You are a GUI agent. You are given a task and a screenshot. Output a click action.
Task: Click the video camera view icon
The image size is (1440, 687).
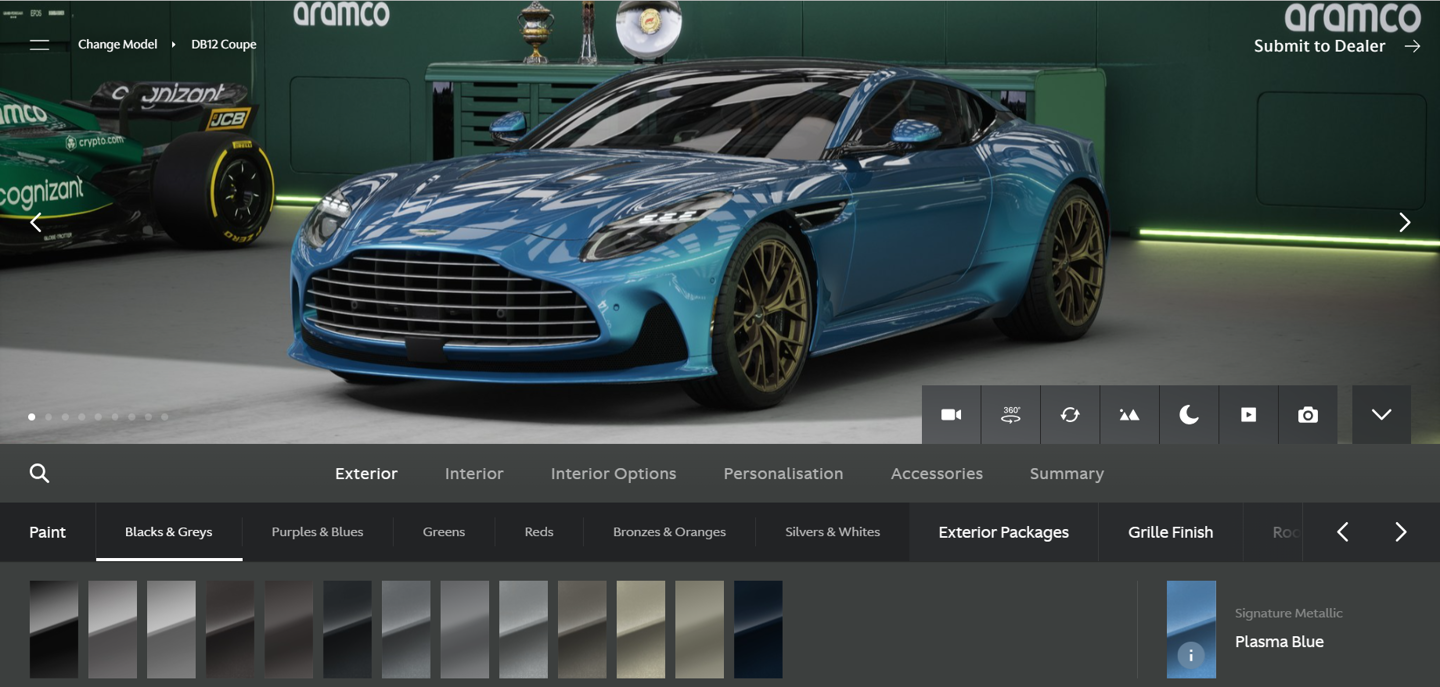click(951, 415)
